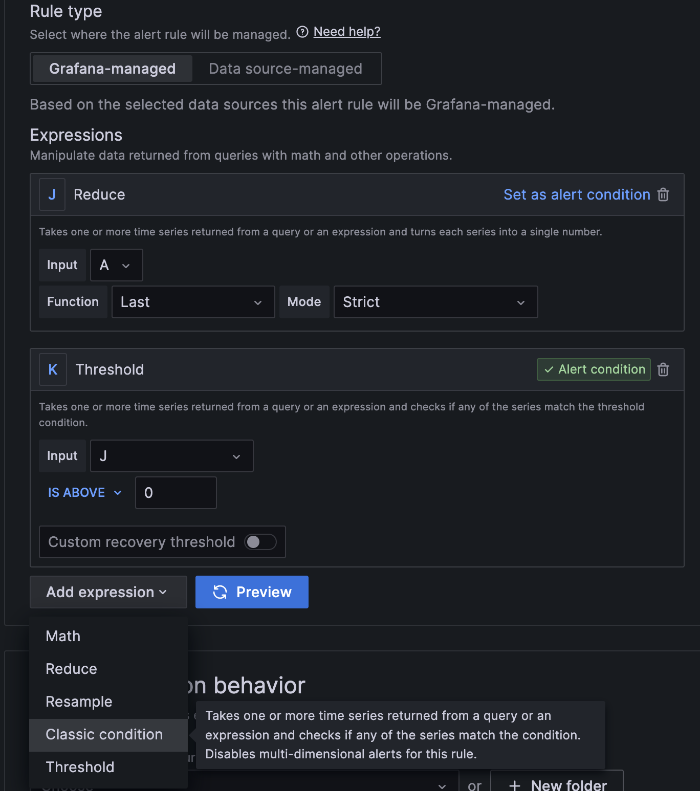This screenshot has height=791, width=700.
Task: Open the Mode dropdown showing Strict
Action: (x=435, y=302)
